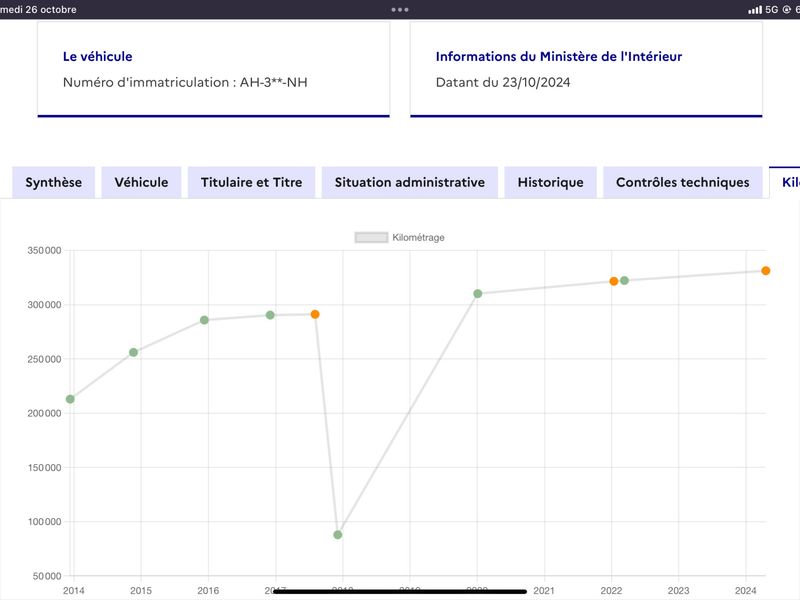The image size is (800, 600).
Task: Select the last orange point at 2024
Action: coord(766,271)
